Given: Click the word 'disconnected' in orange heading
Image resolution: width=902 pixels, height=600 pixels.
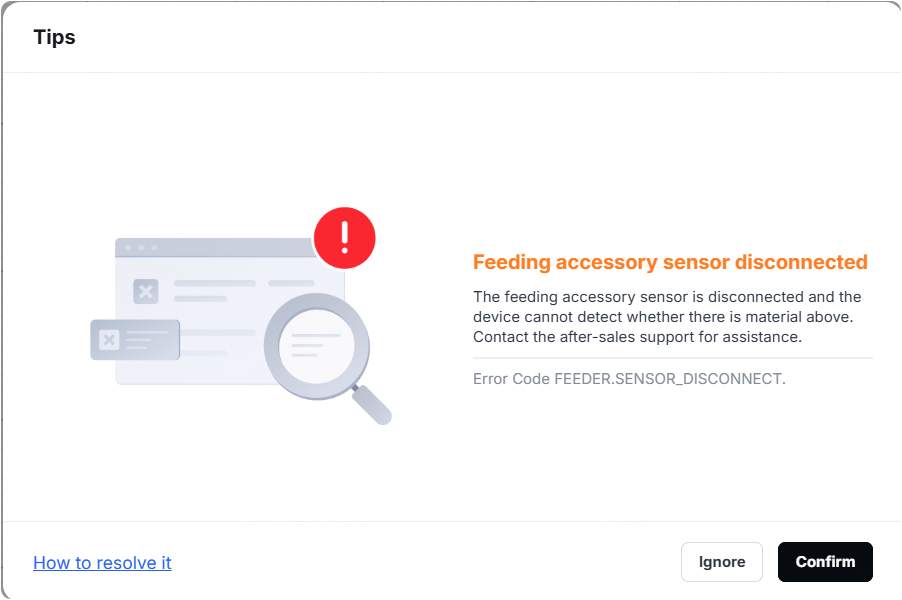Looking at the screenshot, I should pos(801,262).
